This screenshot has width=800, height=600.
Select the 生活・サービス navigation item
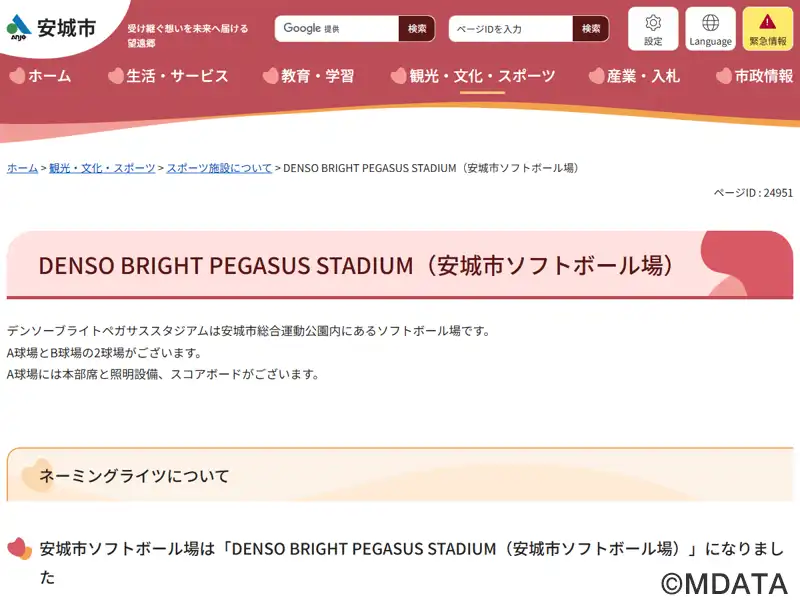[168, 76]
